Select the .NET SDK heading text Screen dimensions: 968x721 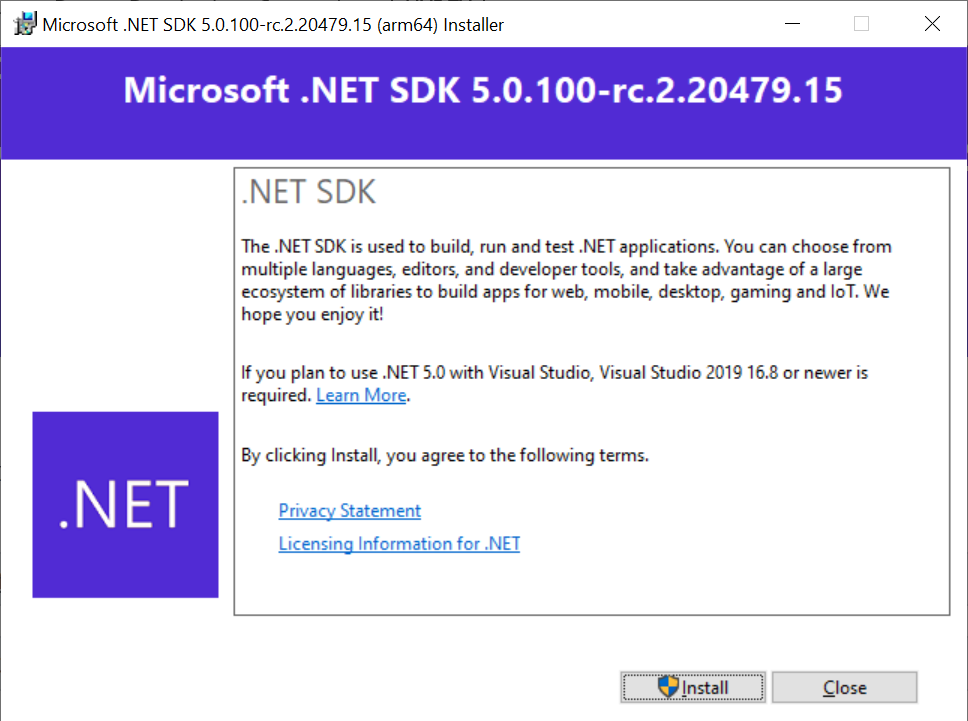click(307, 191)
